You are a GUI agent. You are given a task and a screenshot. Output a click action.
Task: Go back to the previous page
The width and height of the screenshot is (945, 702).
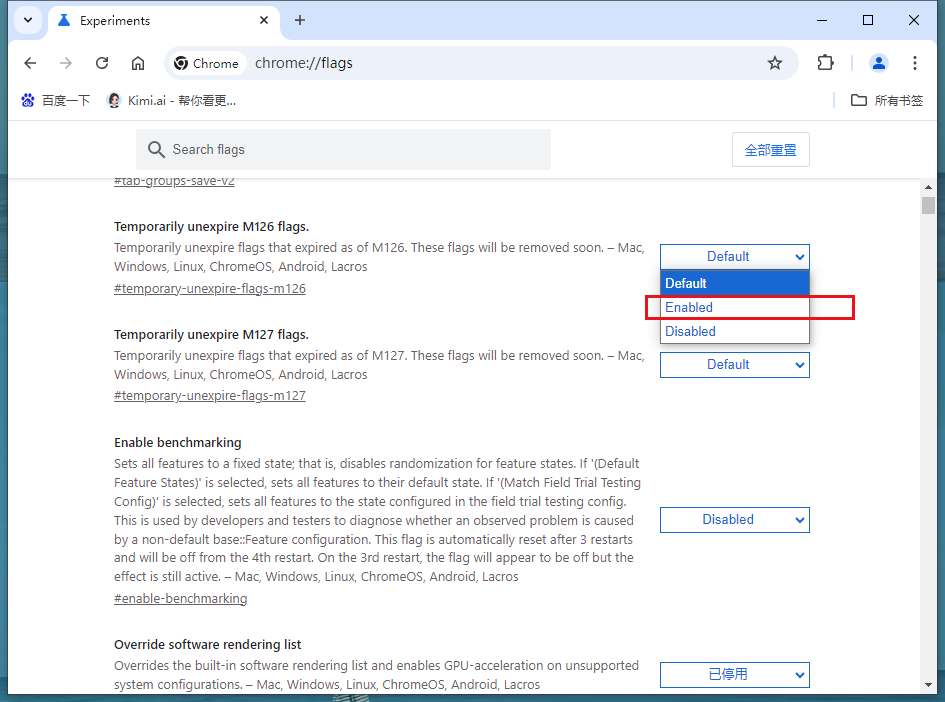(30, 63)
